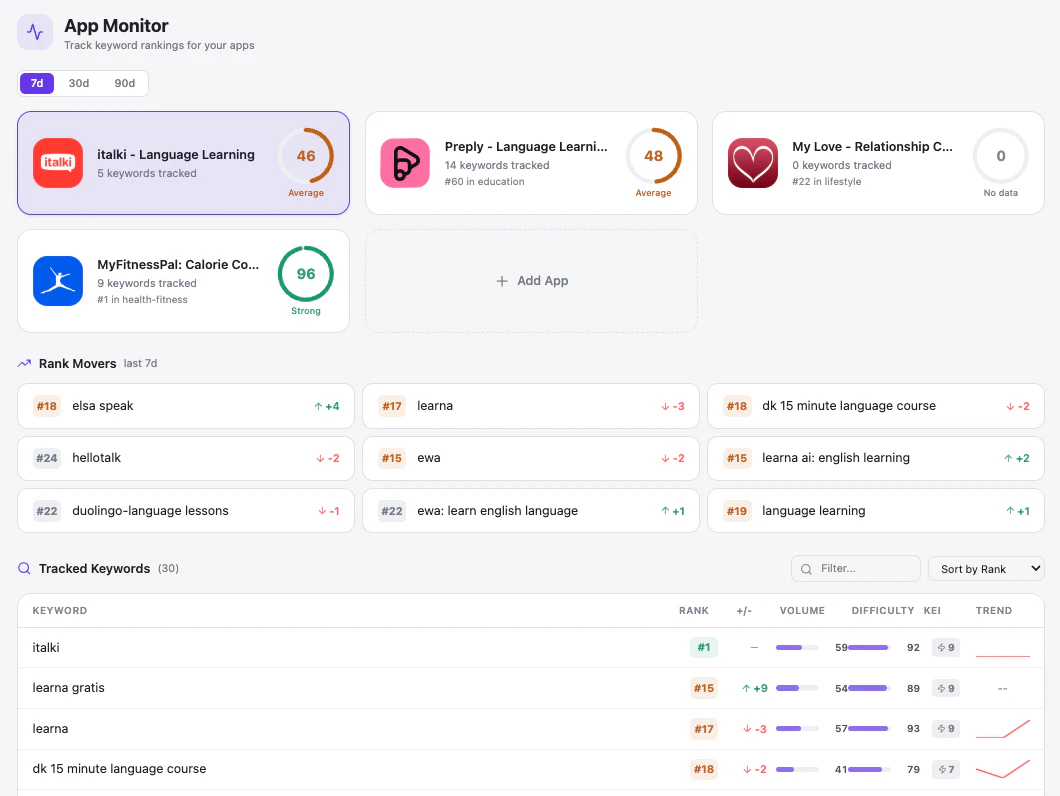Open the elsa speak rank mover card
Screen dimensions: 1060x796
coord(186,406)
